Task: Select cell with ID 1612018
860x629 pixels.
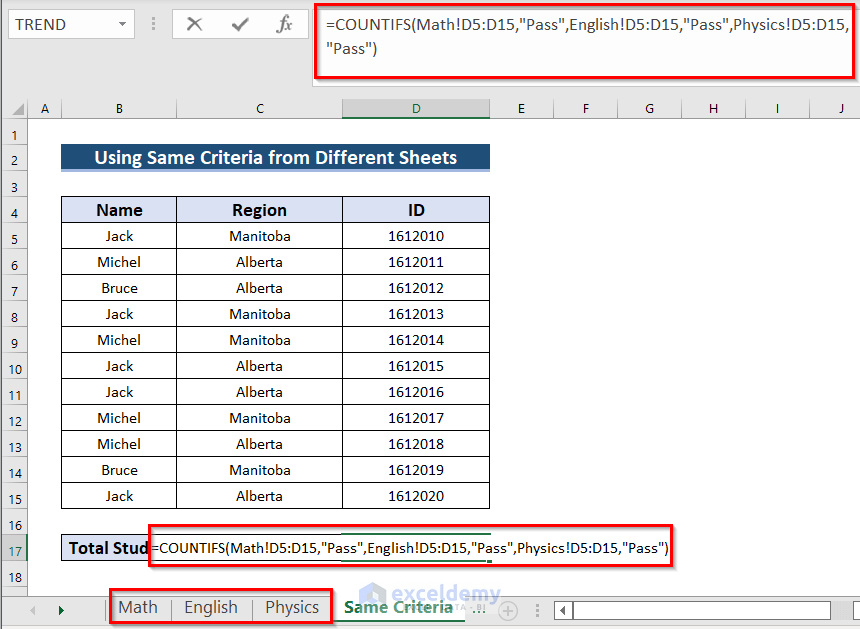Action: [x=416, y=444]
